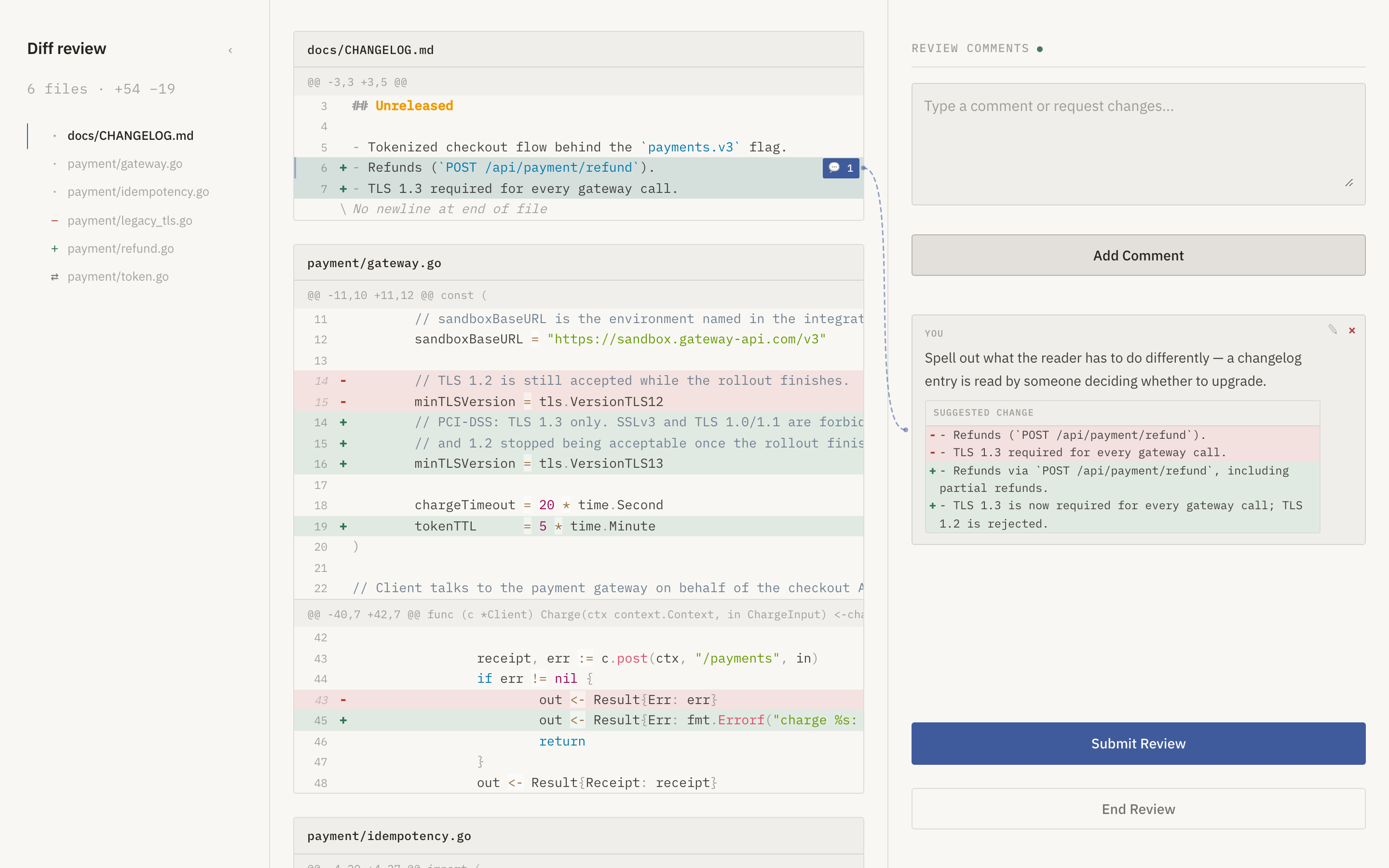Image resolution: width=1389 pixels, height=868 pixels.
Task: Click the Tokenized checkout flow line
Action: [x=579, y=147]
